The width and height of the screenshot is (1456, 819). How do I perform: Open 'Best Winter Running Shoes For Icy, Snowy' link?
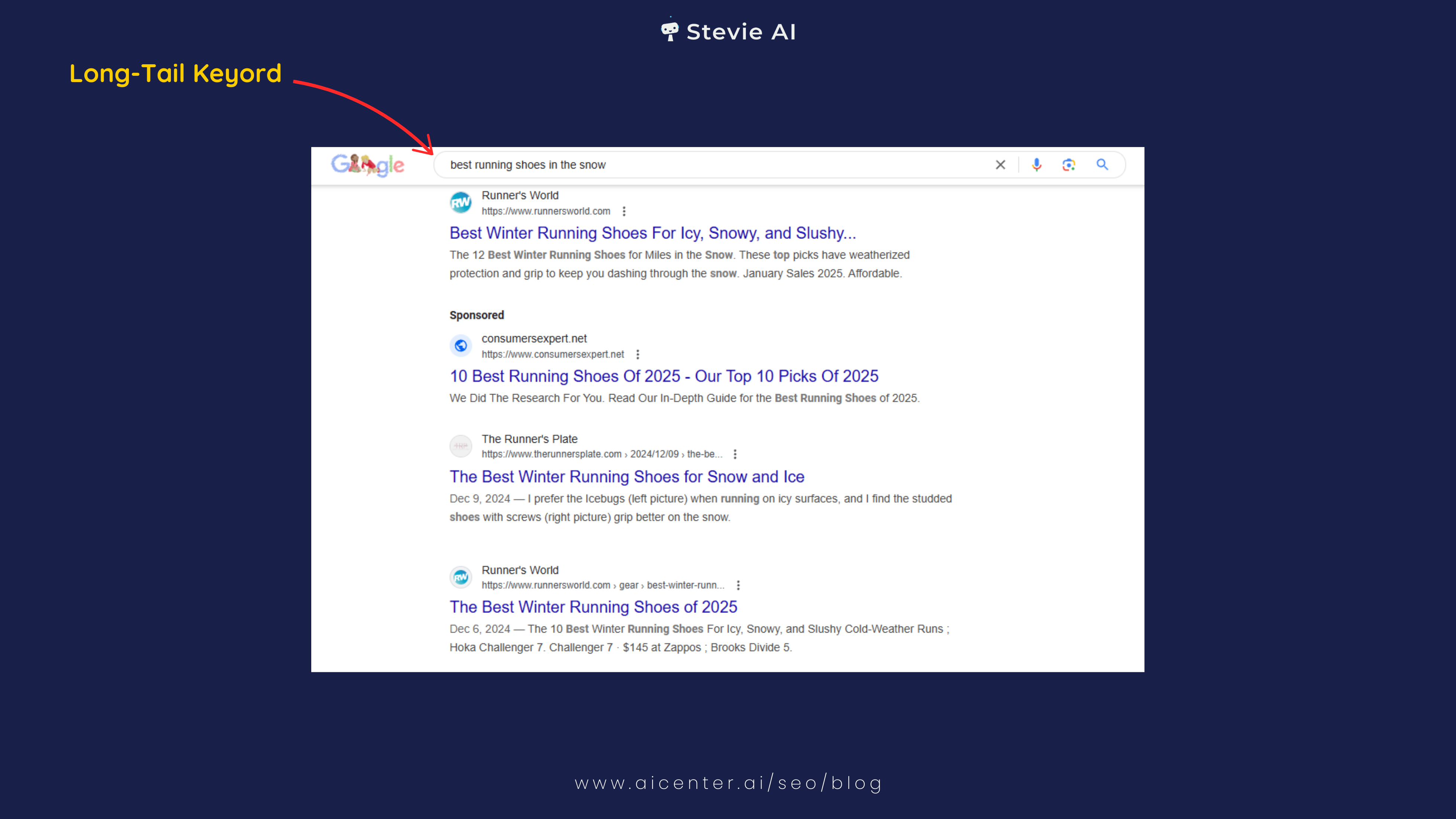pos(652,233)
